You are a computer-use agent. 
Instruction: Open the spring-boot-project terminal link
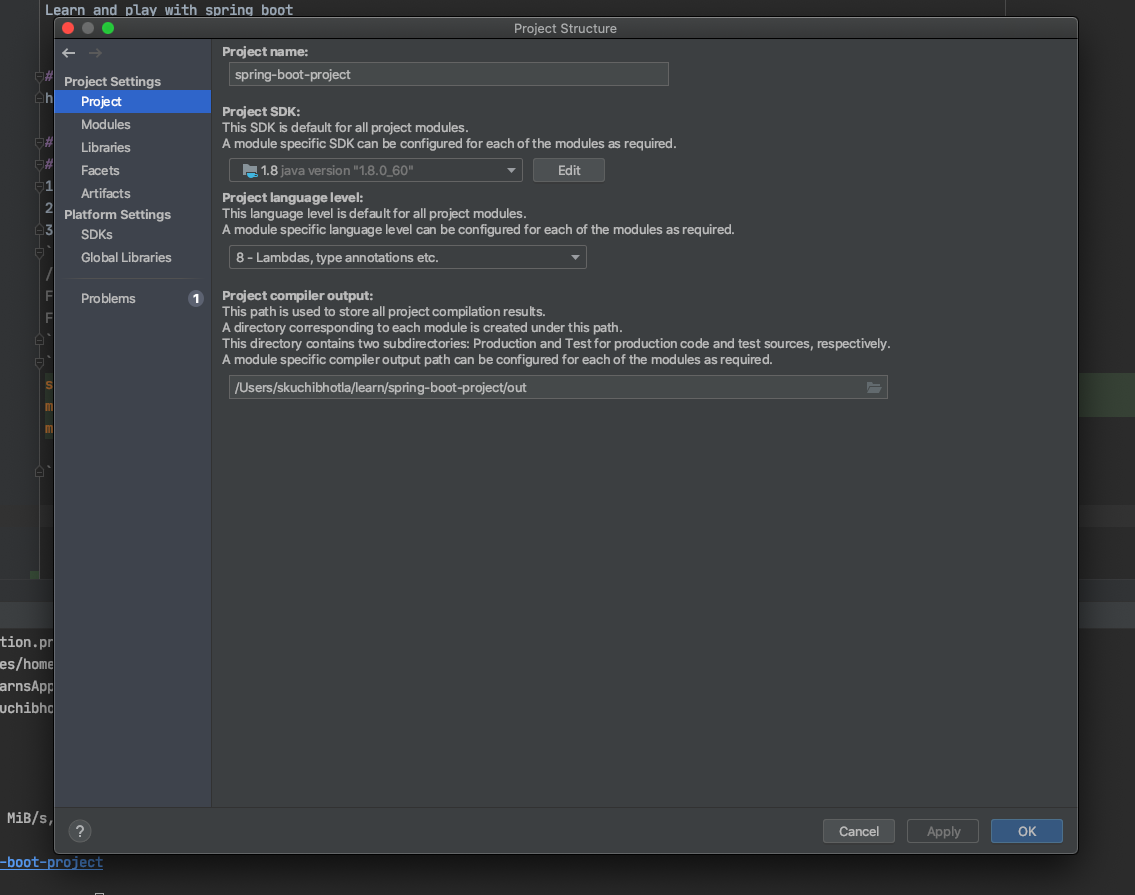coord(52,862)
